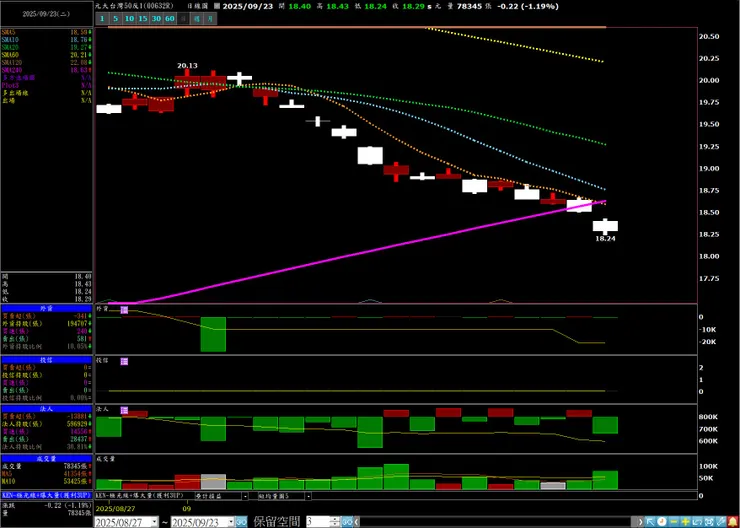The width and height of the screenshot is (740, 528).
Task: Click the SMA240 legend row
Action: pyautogui.click(x=46, y=70)
